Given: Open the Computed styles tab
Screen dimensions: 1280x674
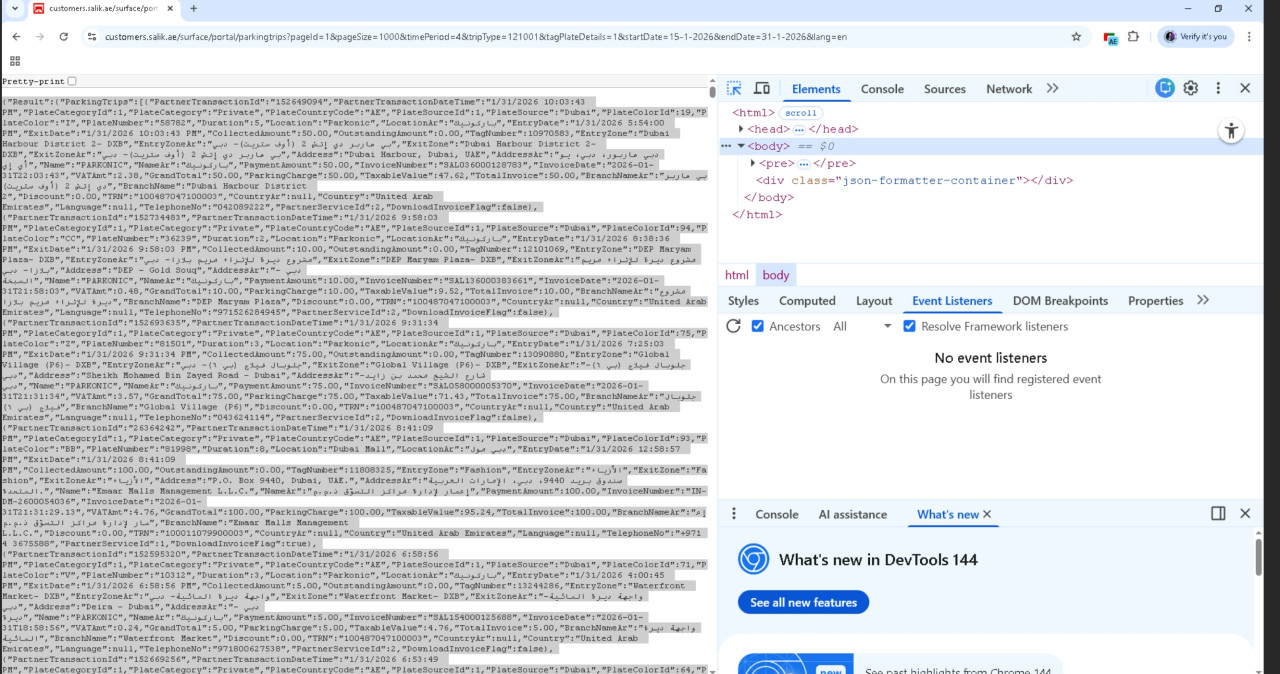Looking at the screenshot, I should pyautogui.click(x=807, y=300).
